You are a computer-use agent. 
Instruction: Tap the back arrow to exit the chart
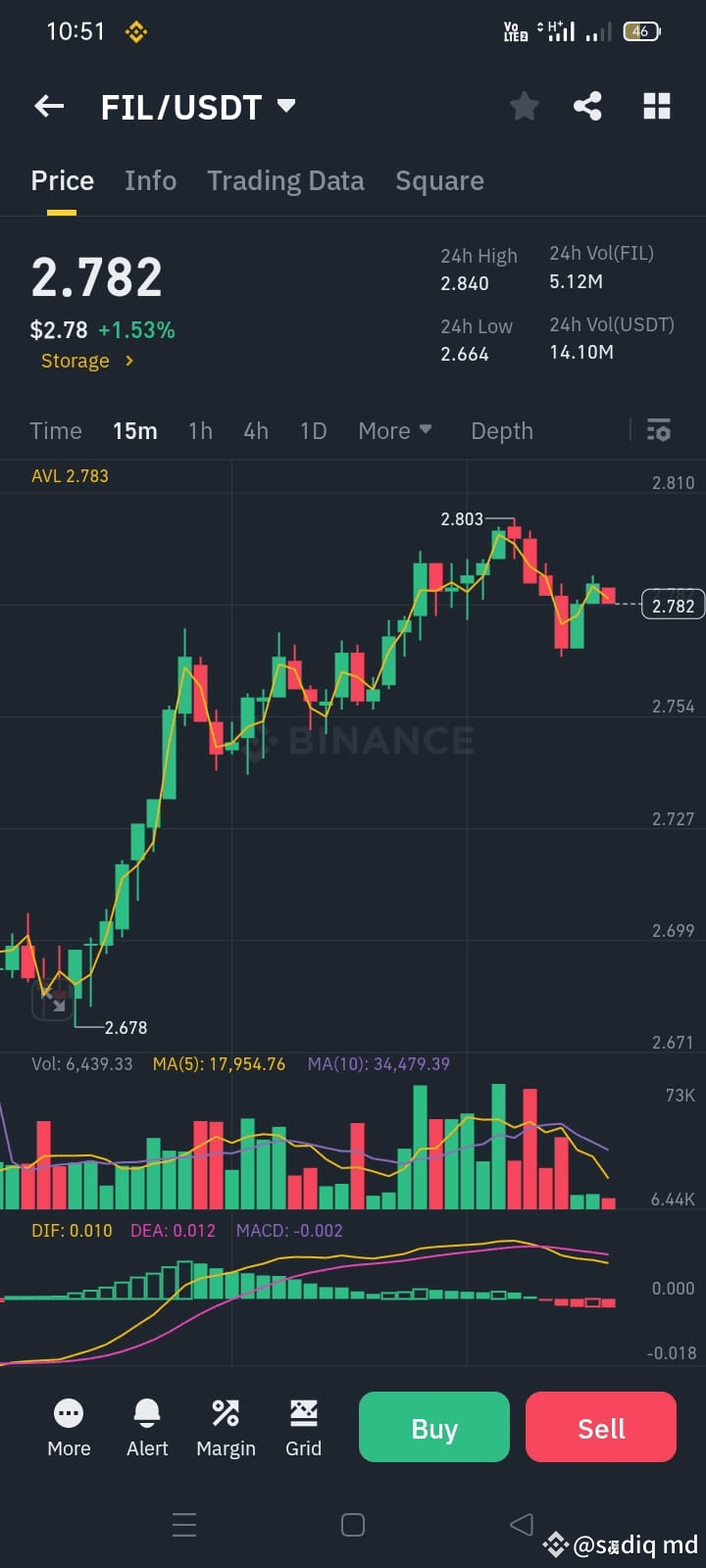point(49,106)
